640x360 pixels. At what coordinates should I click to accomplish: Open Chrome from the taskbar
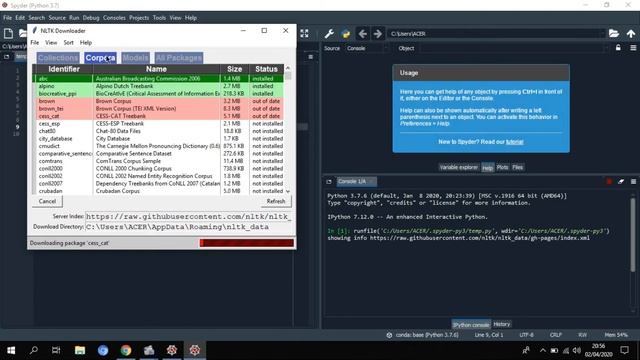click(x=126, y=350)
